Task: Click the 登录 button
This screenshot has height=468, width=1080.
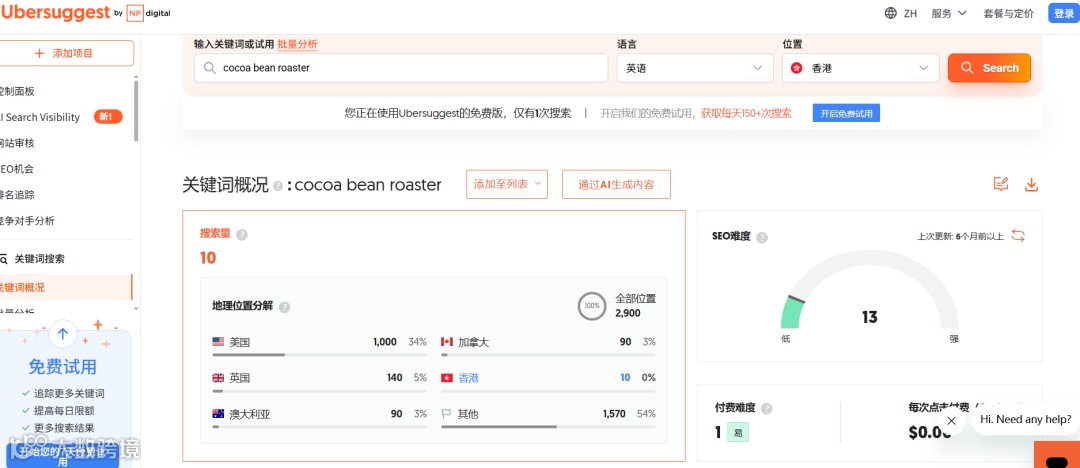Action: (x=1063, y=13)
